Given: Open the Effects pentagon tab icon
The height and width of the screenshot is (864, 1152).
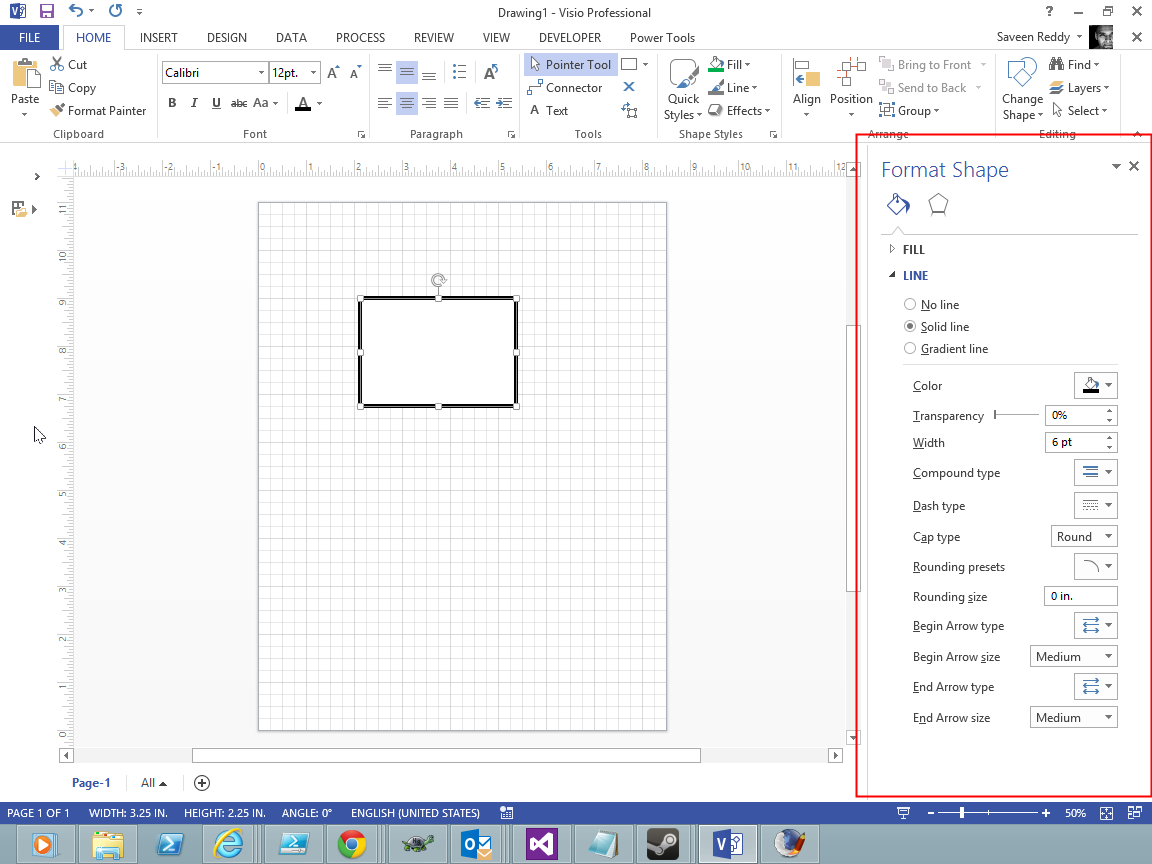Looking at the screenshot, I should (938, 205).
